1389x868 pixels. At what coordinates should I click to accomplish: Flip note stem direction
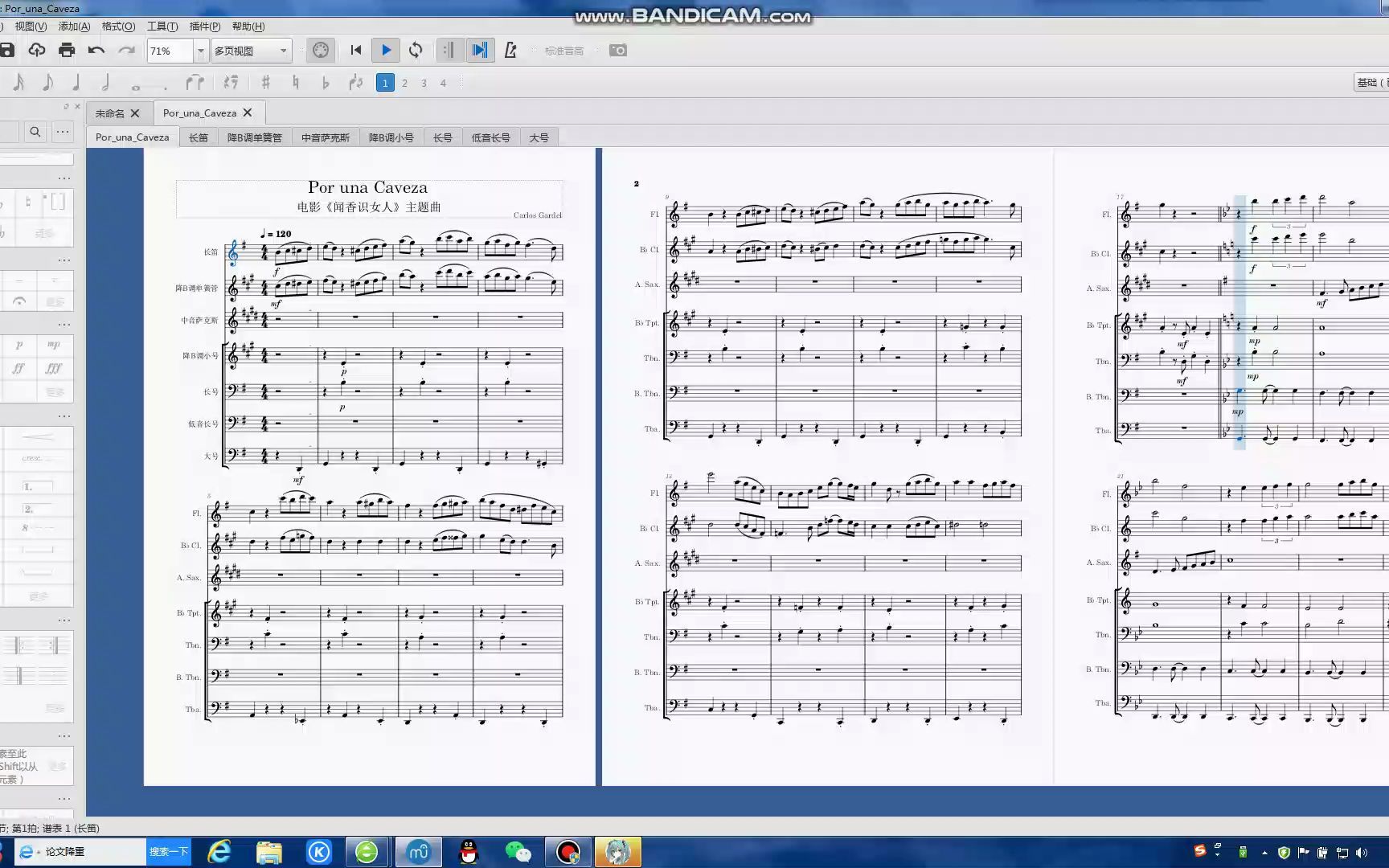pyautogui.click(x=356, y=82)
